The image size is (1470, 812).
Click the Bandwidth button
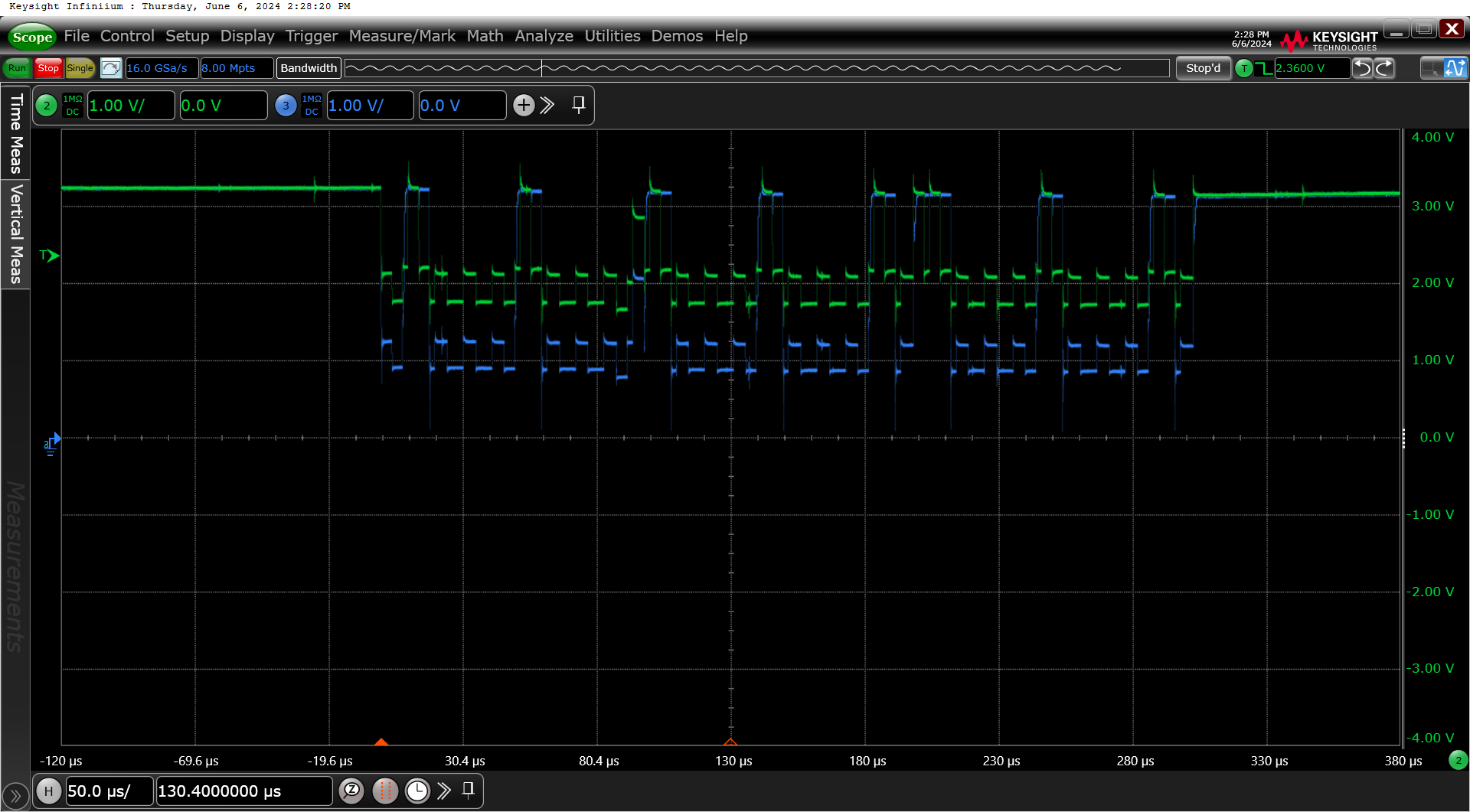pyautogui.click(x=309, y=68)
